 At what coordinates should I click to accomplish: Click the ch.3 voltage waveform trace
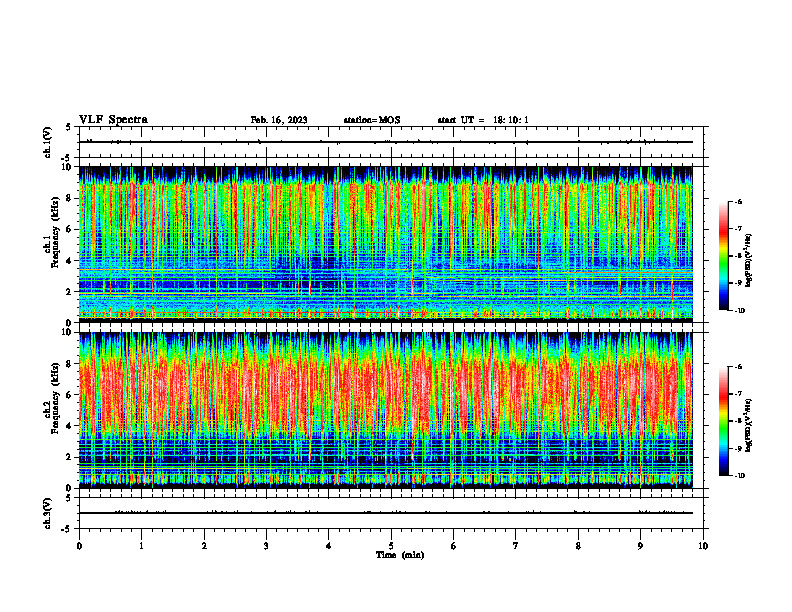pos(386,513)
